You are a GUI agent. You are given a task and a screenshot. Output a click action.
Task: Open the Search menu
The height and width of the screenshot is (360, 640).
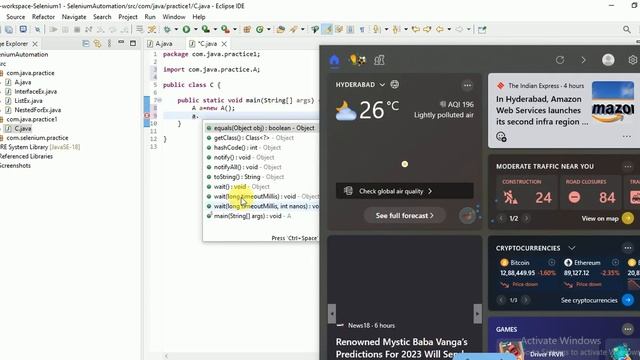(102, 17)
